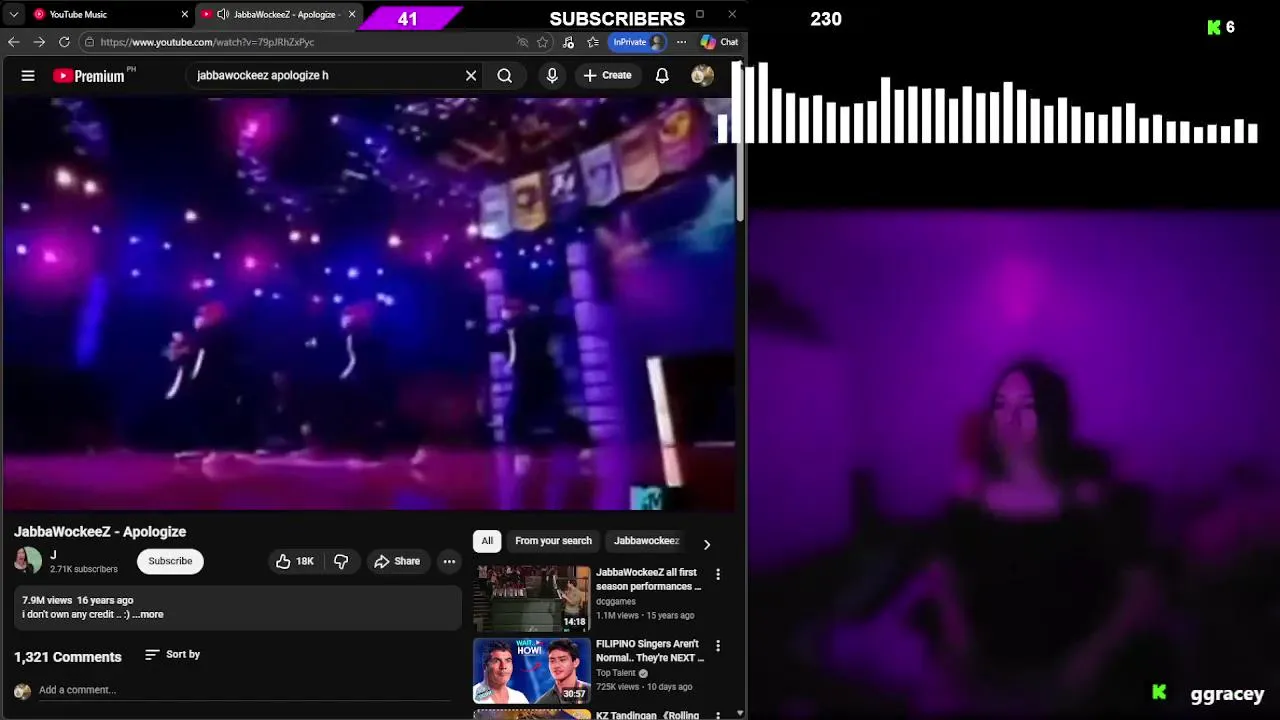Close the YouTube Music tab
The height and width of the screenshot is (720, 1280).
click(x=184, y=14)
